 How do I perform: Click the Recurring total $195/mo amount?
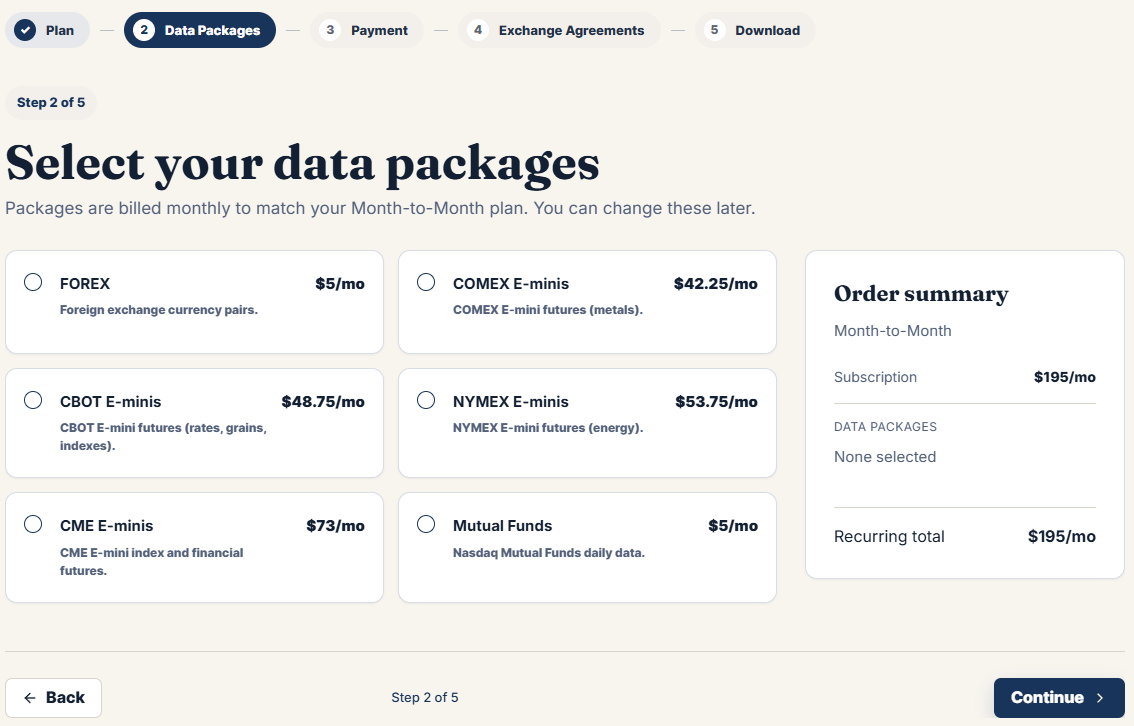pyautogui.click(x=1062, y=537)
